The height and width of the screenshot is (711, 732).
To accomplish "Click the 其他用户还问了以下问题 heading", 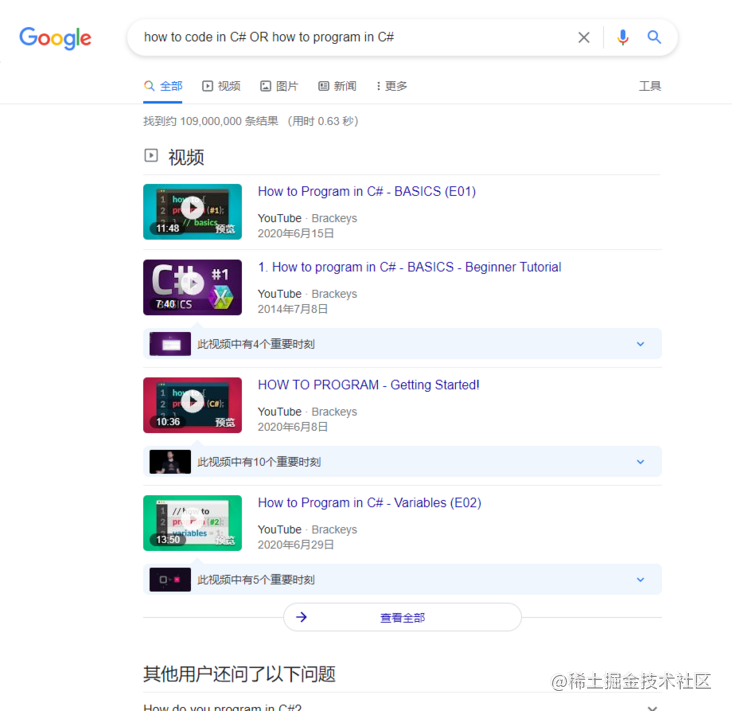I will coord(239,674).
